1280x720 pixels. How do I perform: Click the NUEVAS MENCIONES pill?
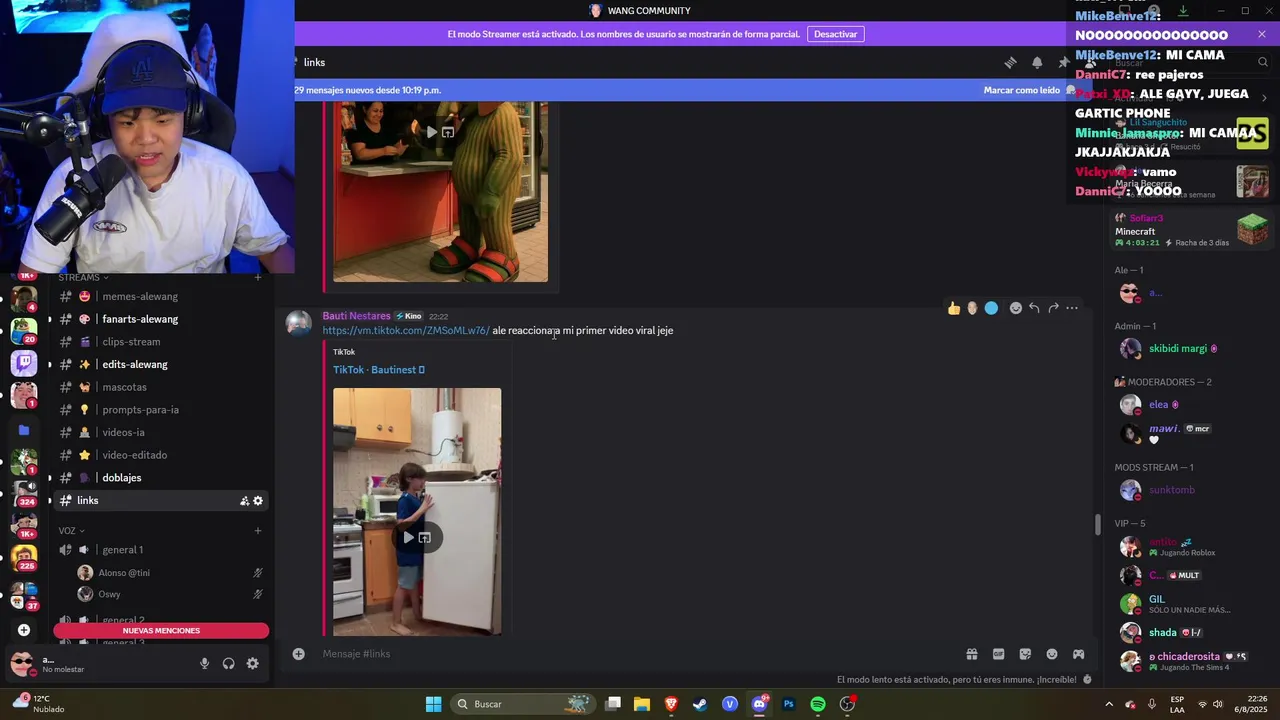tap(161, 631)
